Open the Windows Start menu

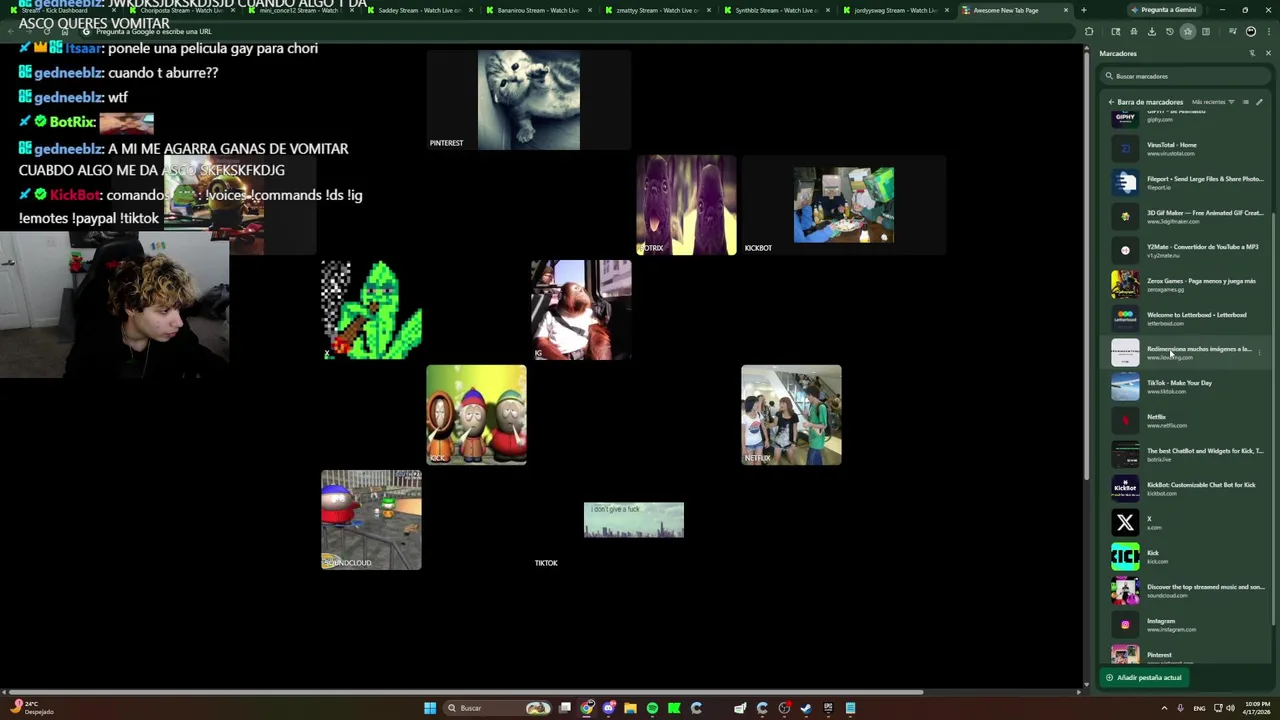pos(430,708)
